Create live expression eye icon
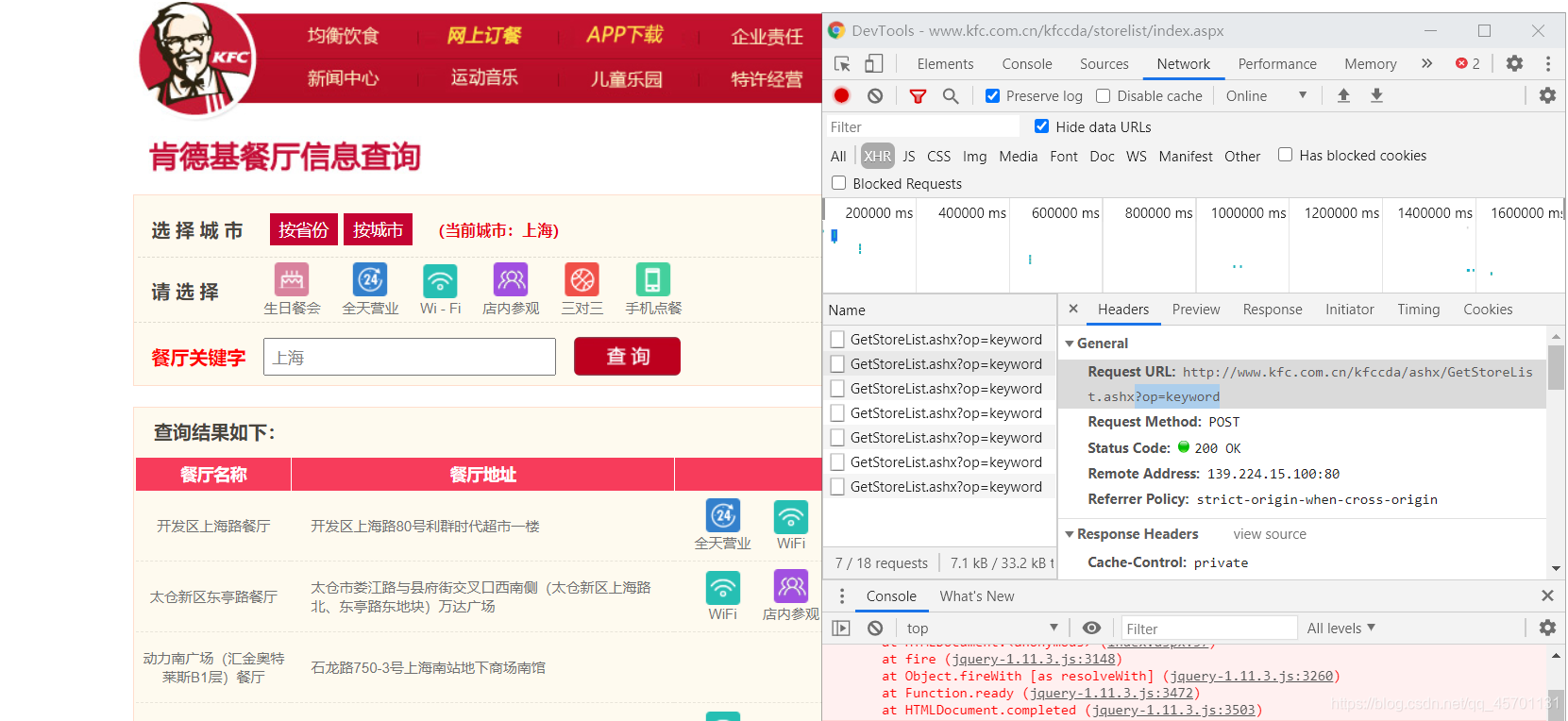The image size is (1568, 721). coord(1091,628)
